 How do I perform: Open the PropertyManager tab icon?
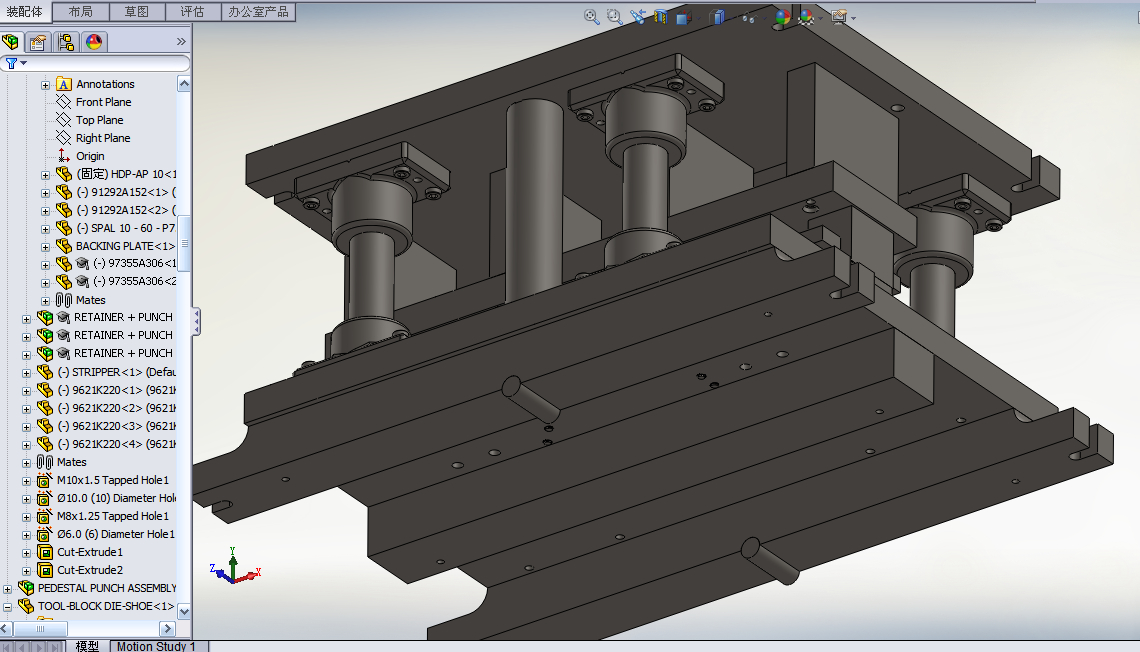pyautogui.click(x=39, y=42)
